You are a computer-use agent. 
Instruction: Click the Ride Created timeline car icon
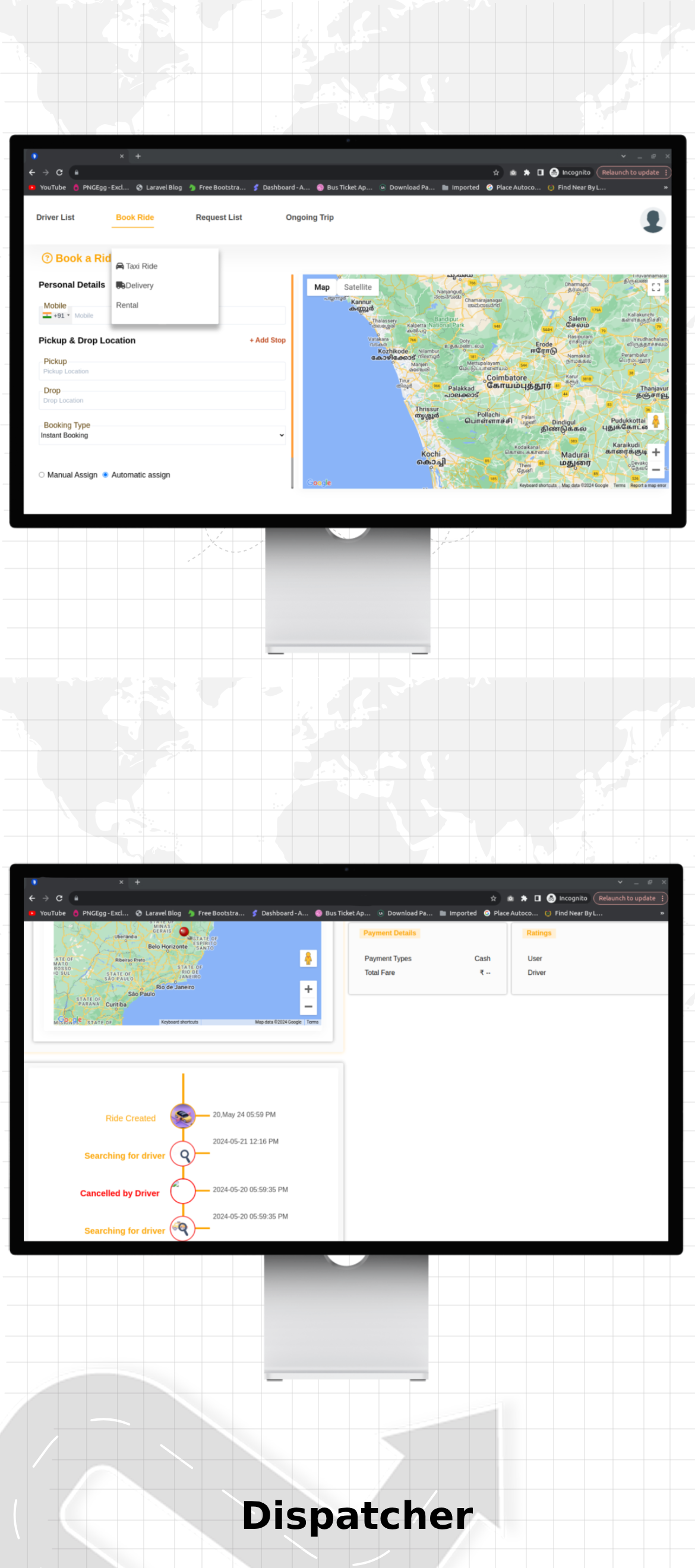point(183,1116)
